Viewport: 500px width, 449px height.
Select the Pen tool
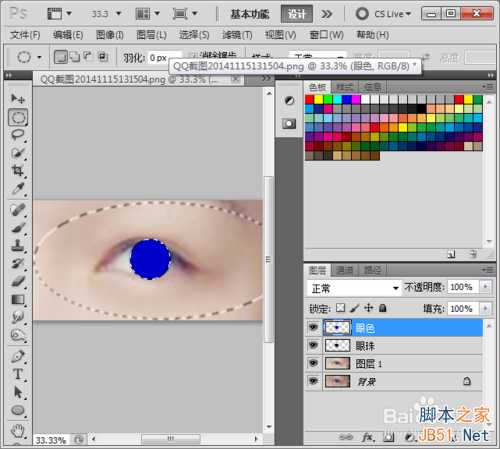tap(17, 356)
